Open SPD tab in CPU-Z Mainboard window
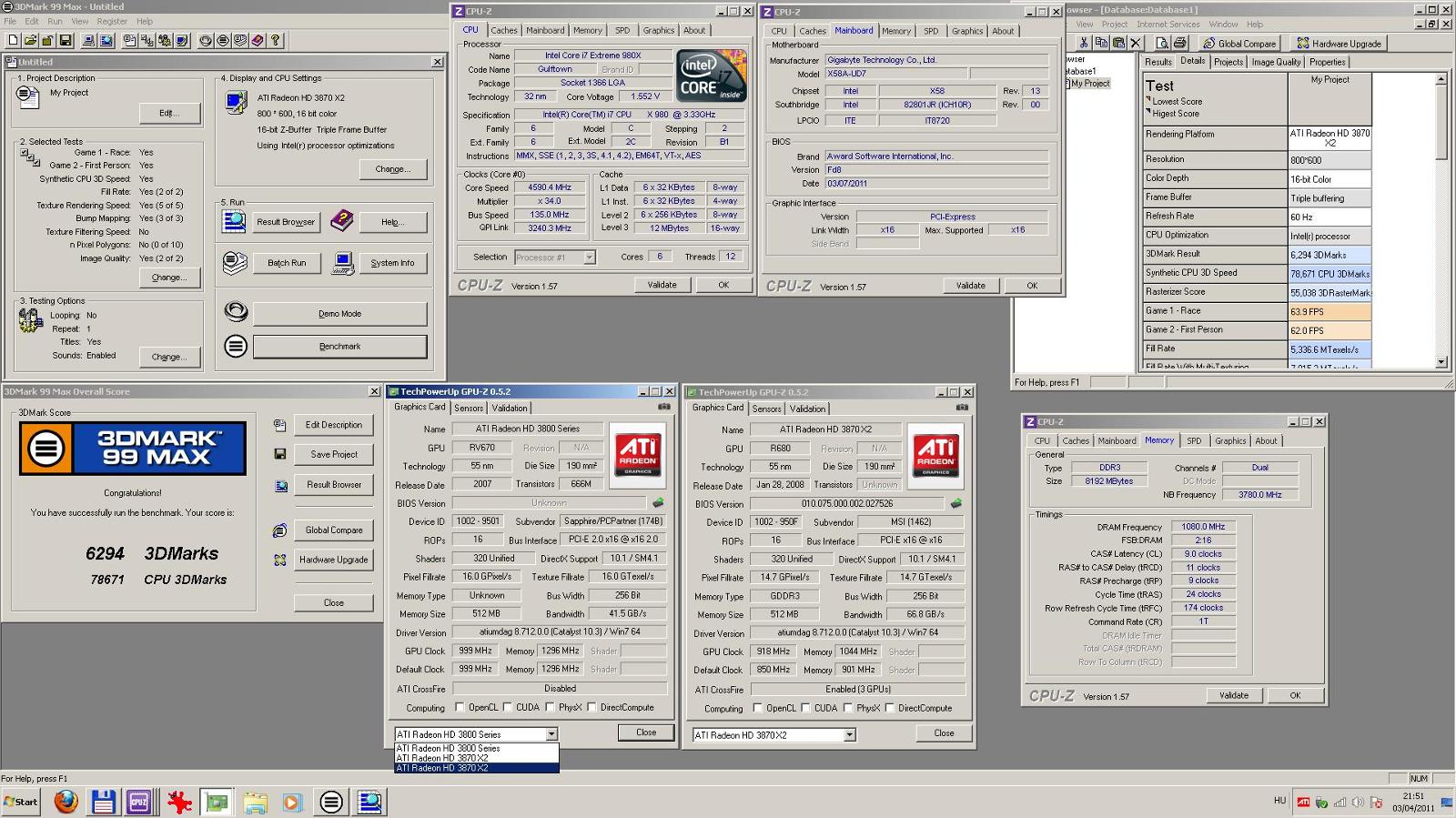1456x818 pixels. point(931,31)
